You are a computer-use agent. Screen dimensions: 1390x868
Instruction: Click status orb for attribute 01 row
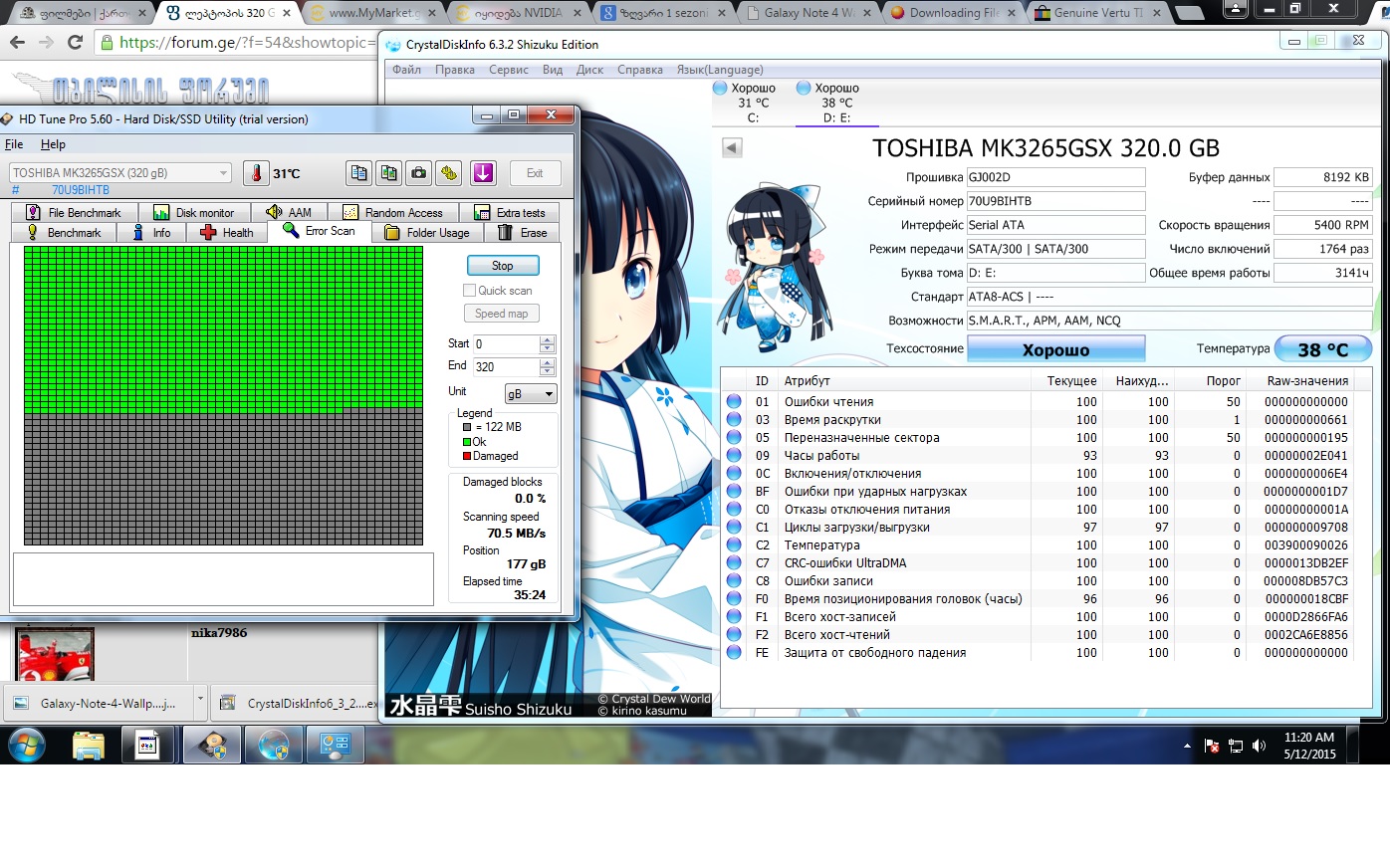point(734,401)
